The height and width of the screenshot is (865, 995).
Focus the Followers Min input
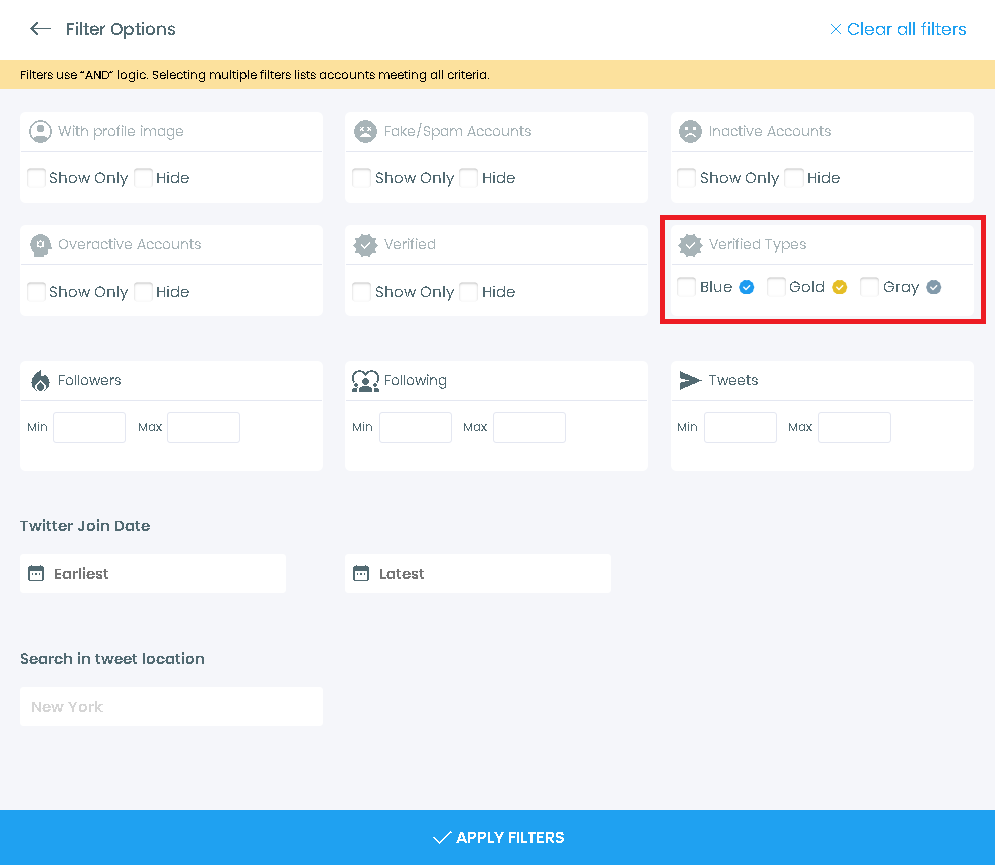tap(89, 428)
